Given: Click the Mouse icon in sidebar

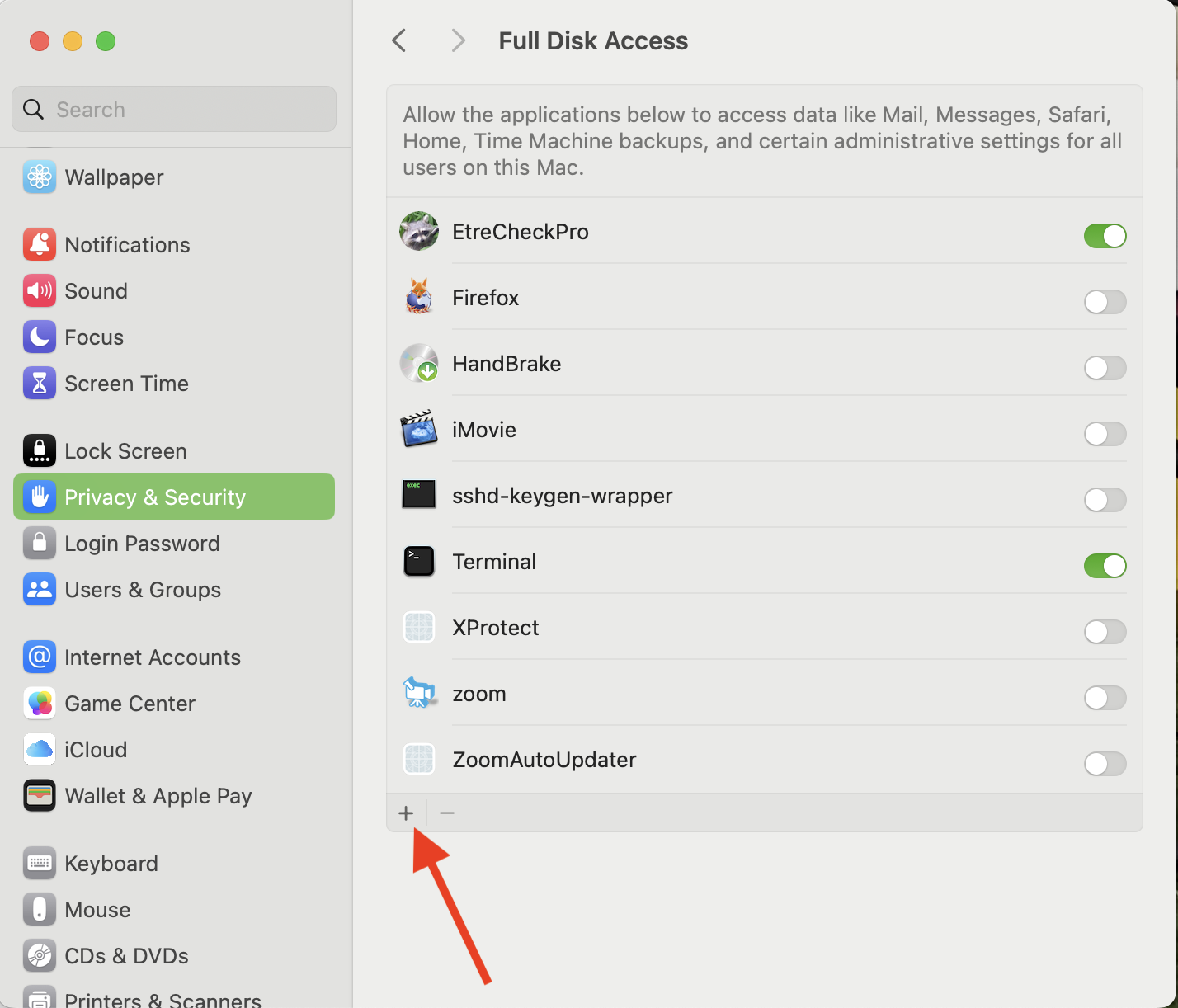Looking at the screenshot, I should (40, 910).
